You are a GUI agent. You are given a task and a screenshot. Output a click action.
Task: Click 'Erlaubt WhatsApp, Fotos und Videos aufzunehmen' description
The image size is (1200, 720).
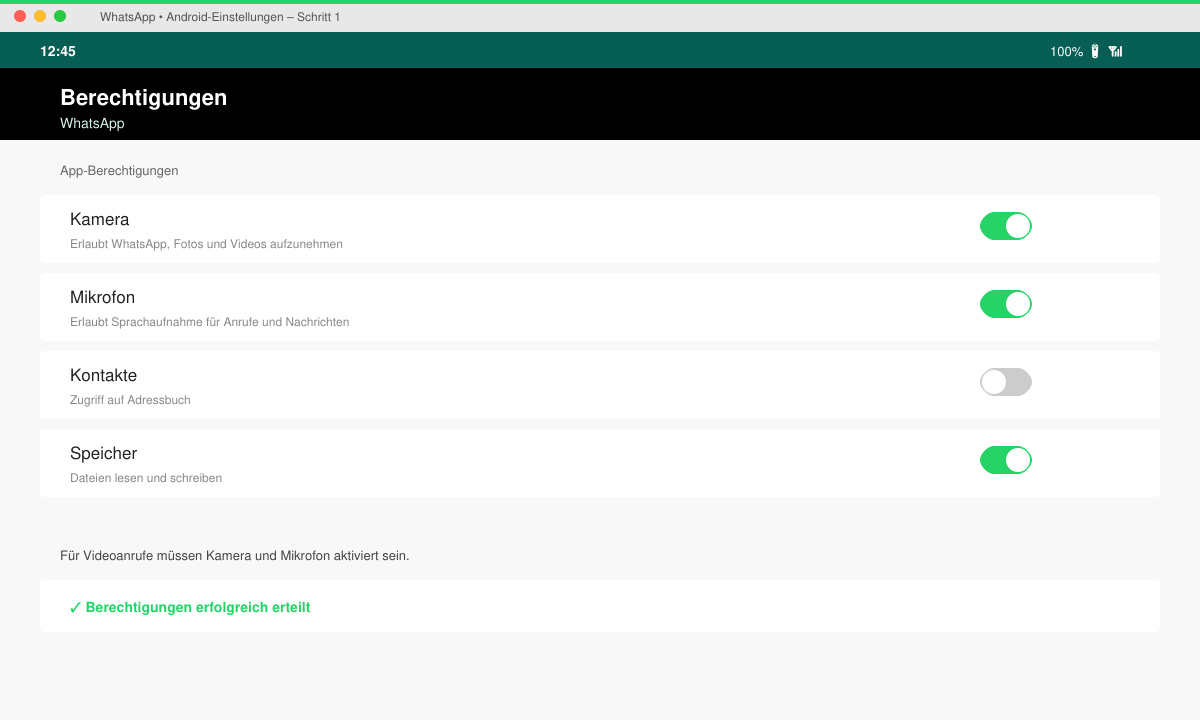[x=206, y=244]
